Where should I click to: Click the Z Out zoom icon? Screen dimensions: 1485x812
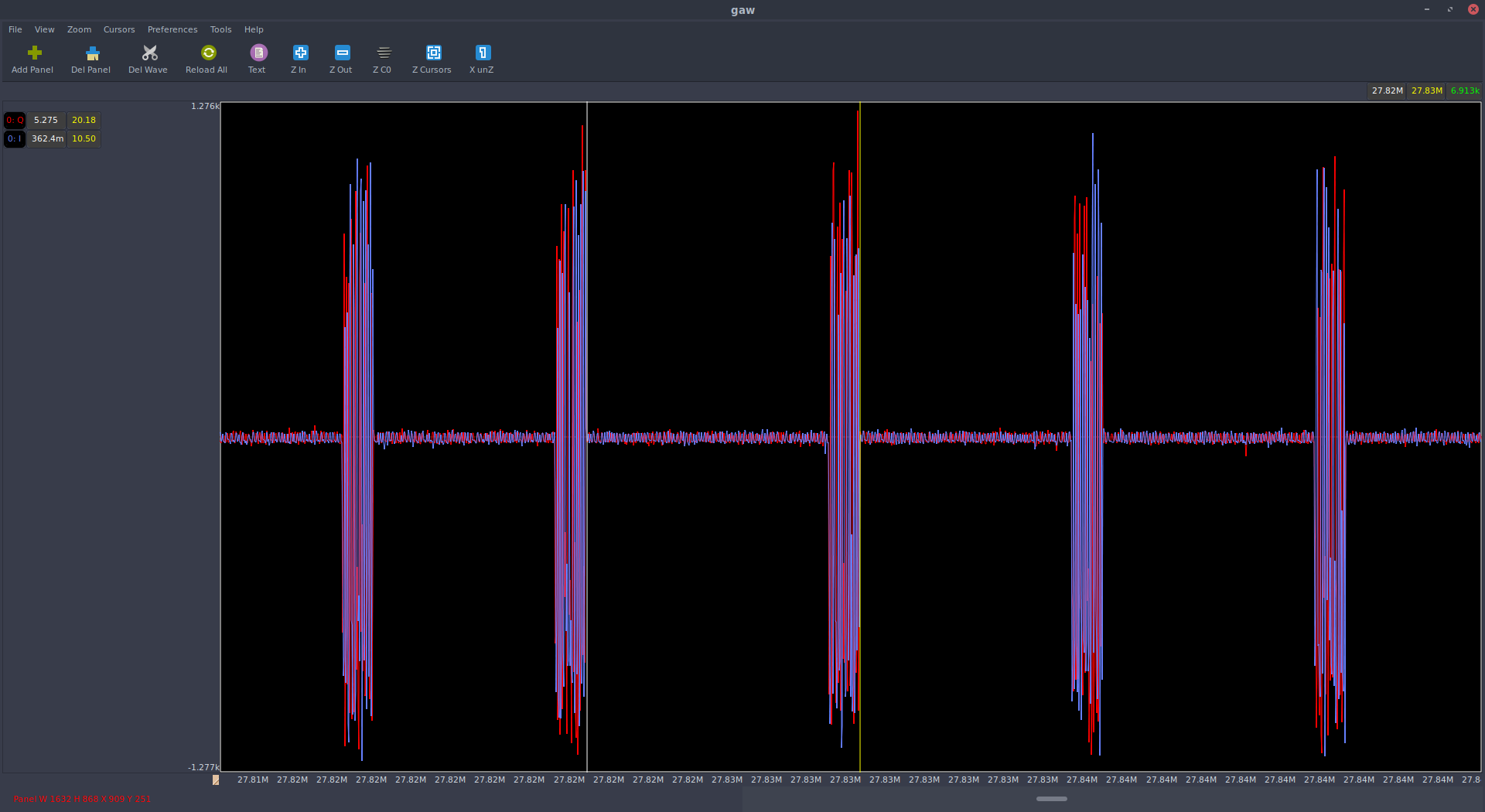click(343, 53)
